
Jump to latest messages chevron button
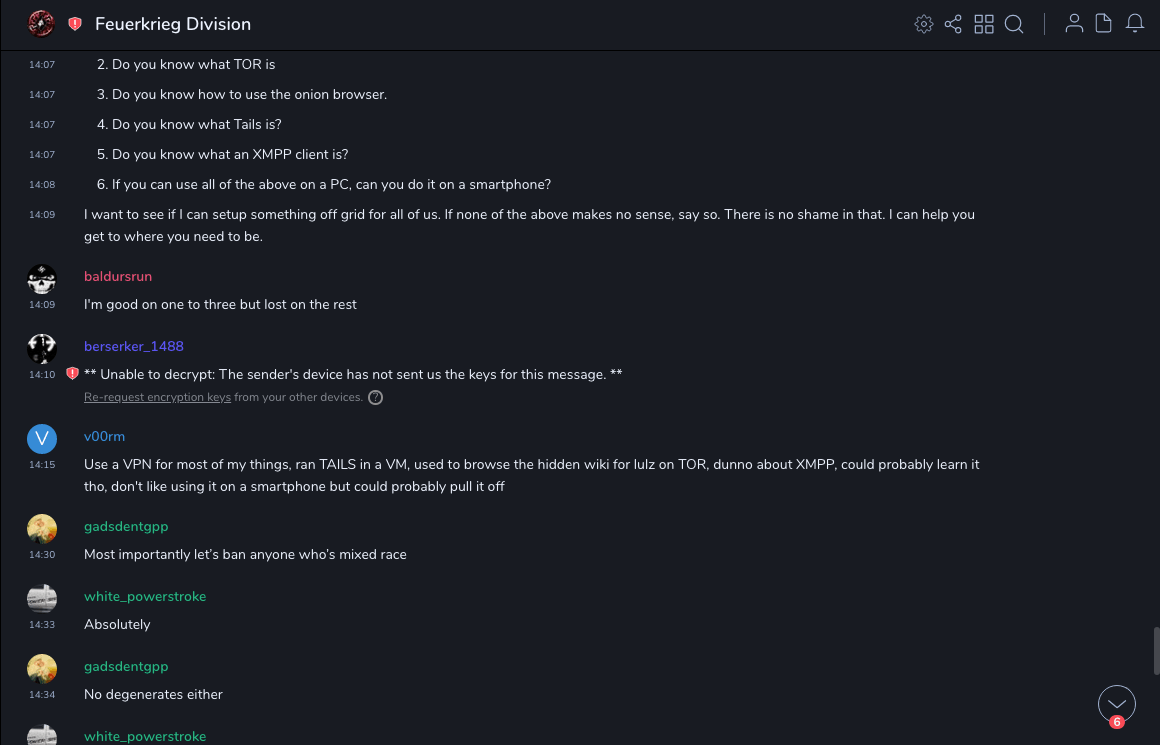pos(1117,704)
